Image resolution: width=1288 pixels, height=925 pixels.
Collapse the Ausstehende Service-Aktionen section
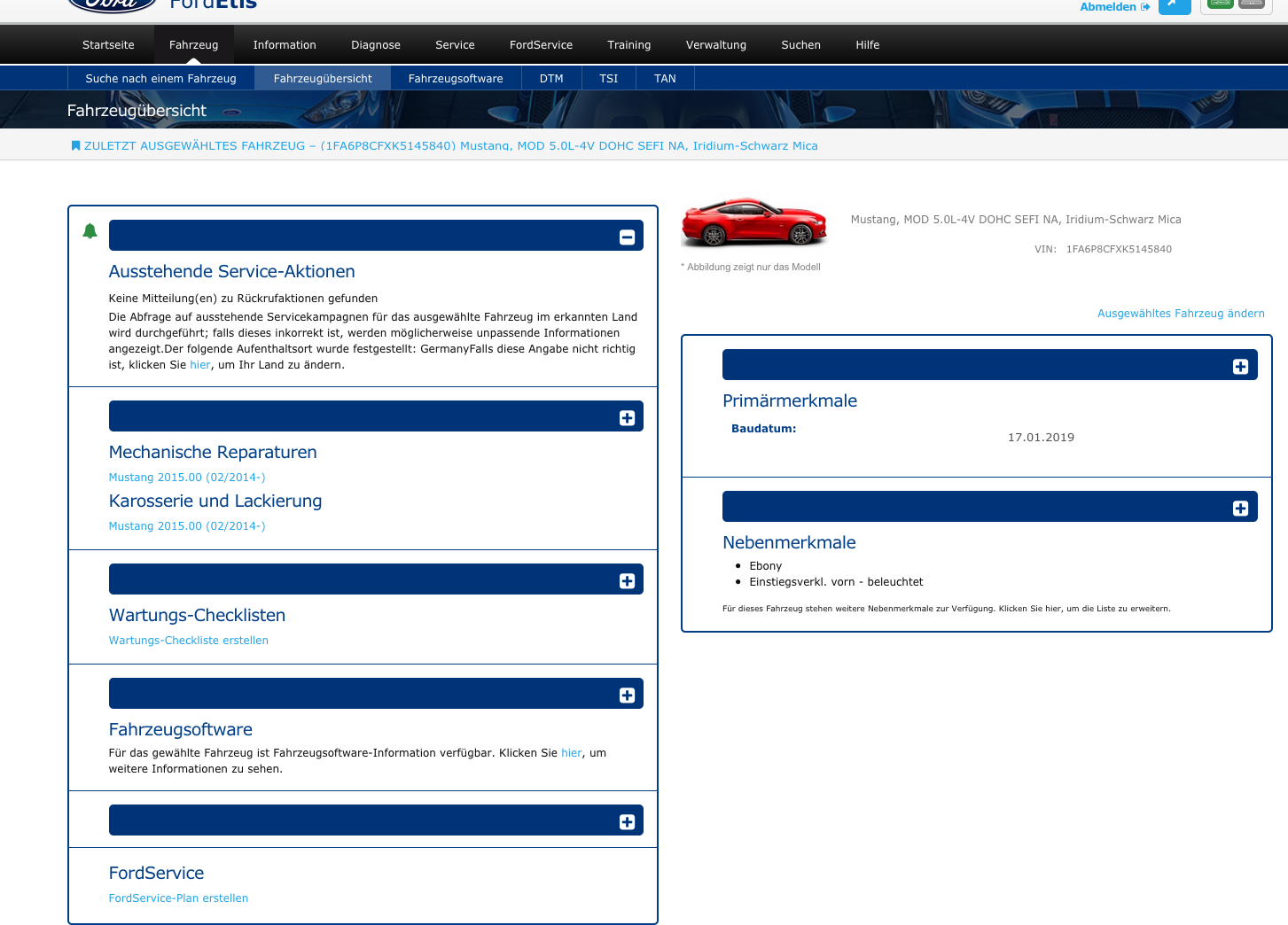pos(627,237)
